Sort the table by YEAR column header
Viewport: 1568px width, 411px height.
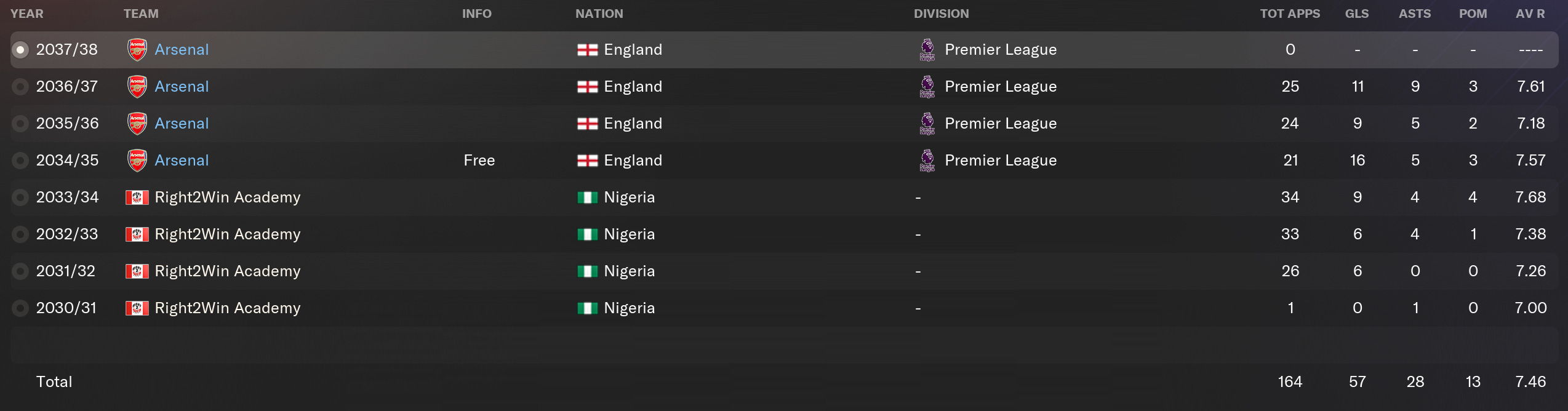point(27,14)
